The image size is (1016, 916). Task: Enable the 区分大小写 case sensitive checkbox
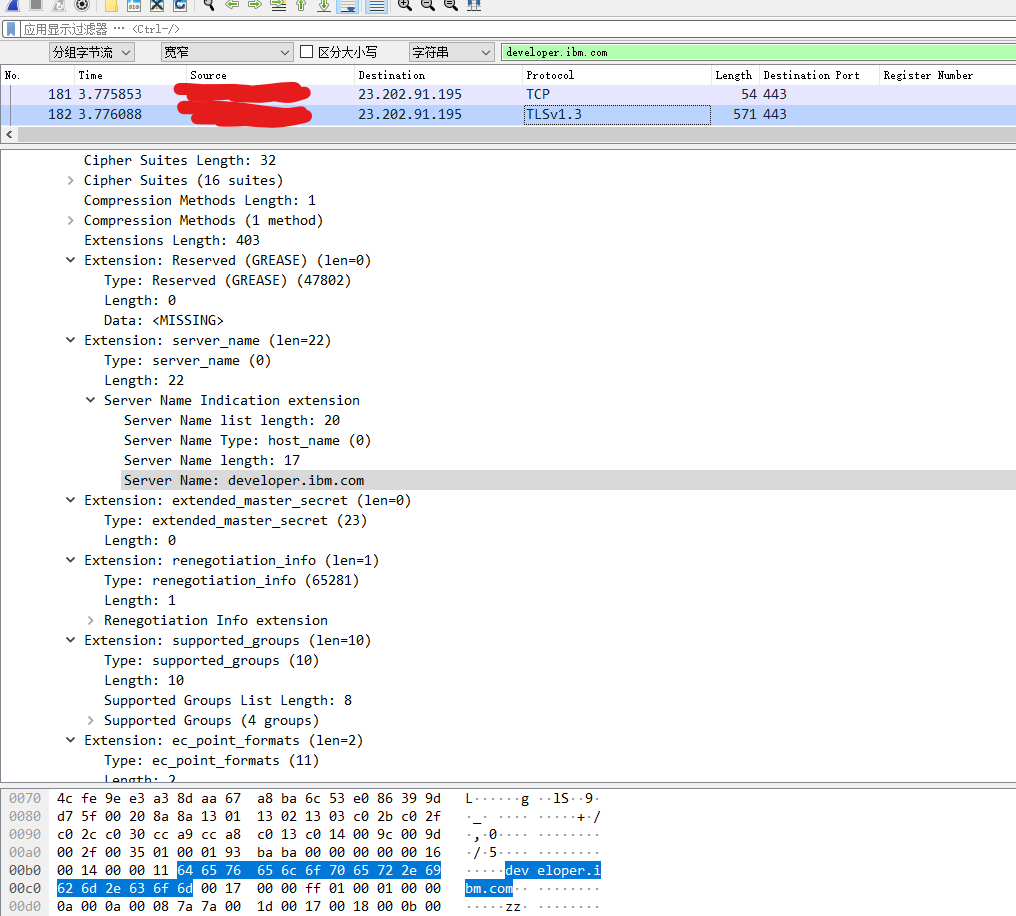point(306,52)
